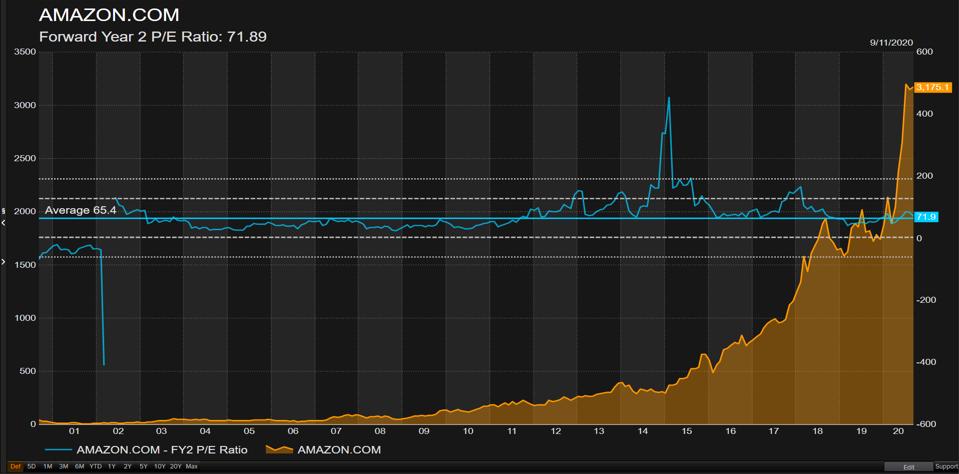The width and height of the screenshot is (959, 474).
Task: Set the chart range to 1M
Action: [x=48, y=467]
